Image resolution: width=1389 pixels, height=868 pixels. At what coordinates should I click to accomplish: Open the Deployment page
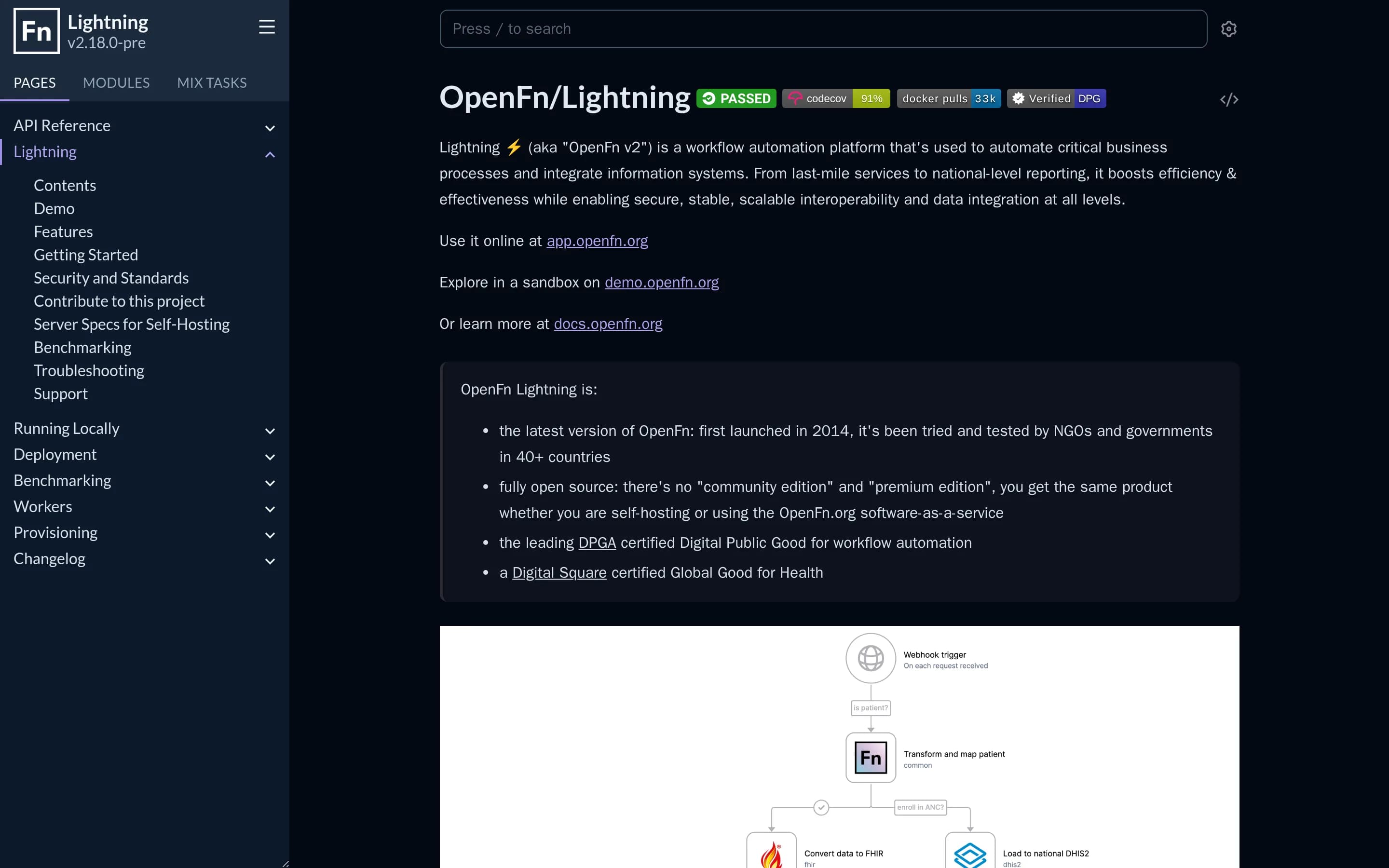point(55,455)
